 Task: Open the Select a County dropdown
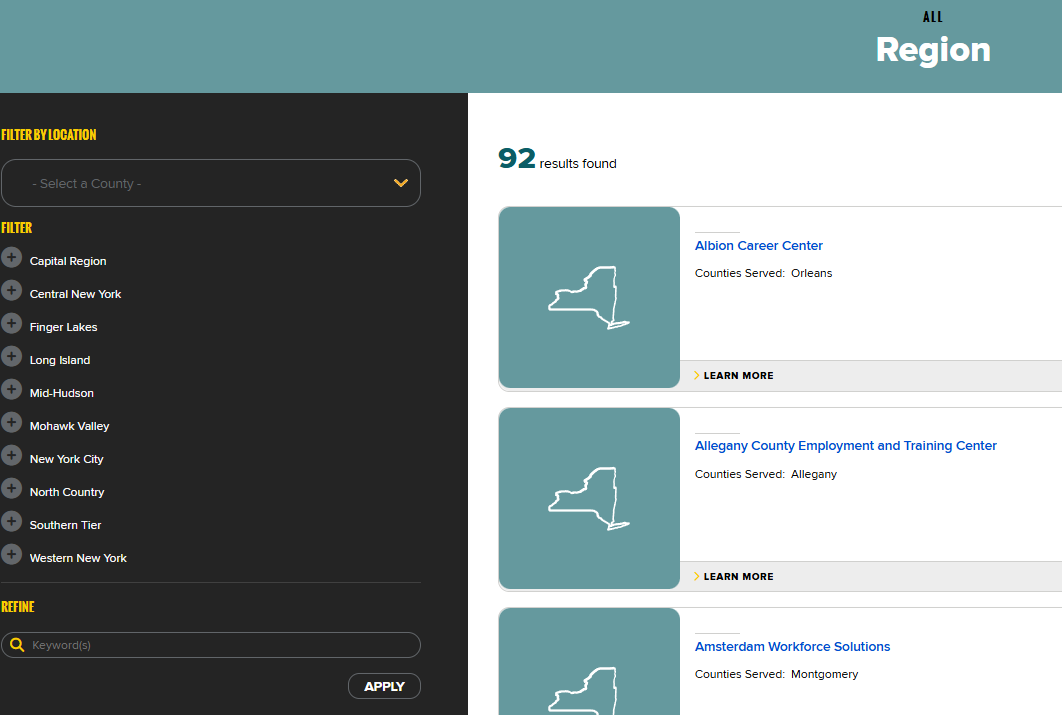pyautogui.click(x=211, y=183)
